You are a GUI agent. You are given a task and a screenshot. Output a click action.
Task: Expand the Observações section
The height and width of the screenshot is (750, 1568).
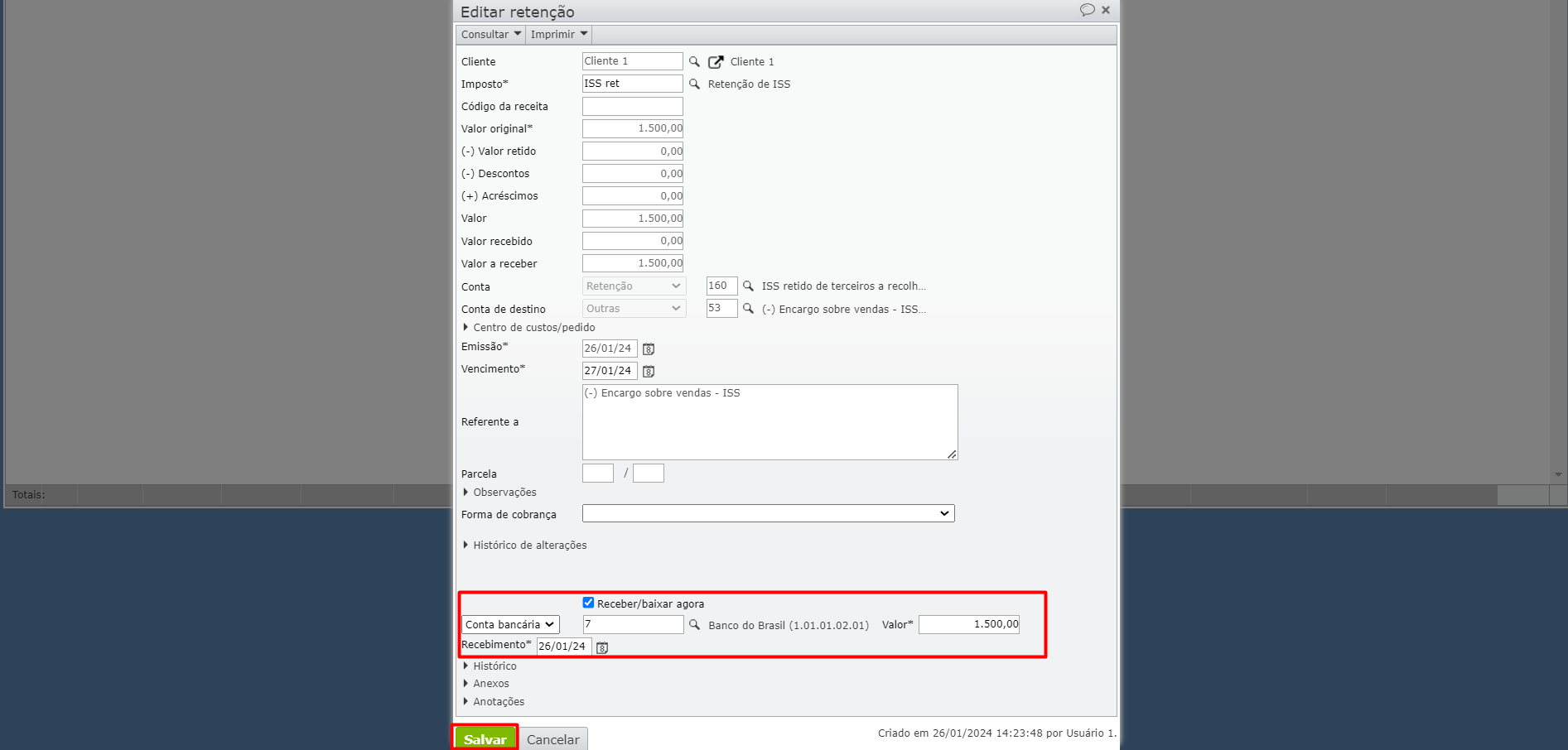499,492
